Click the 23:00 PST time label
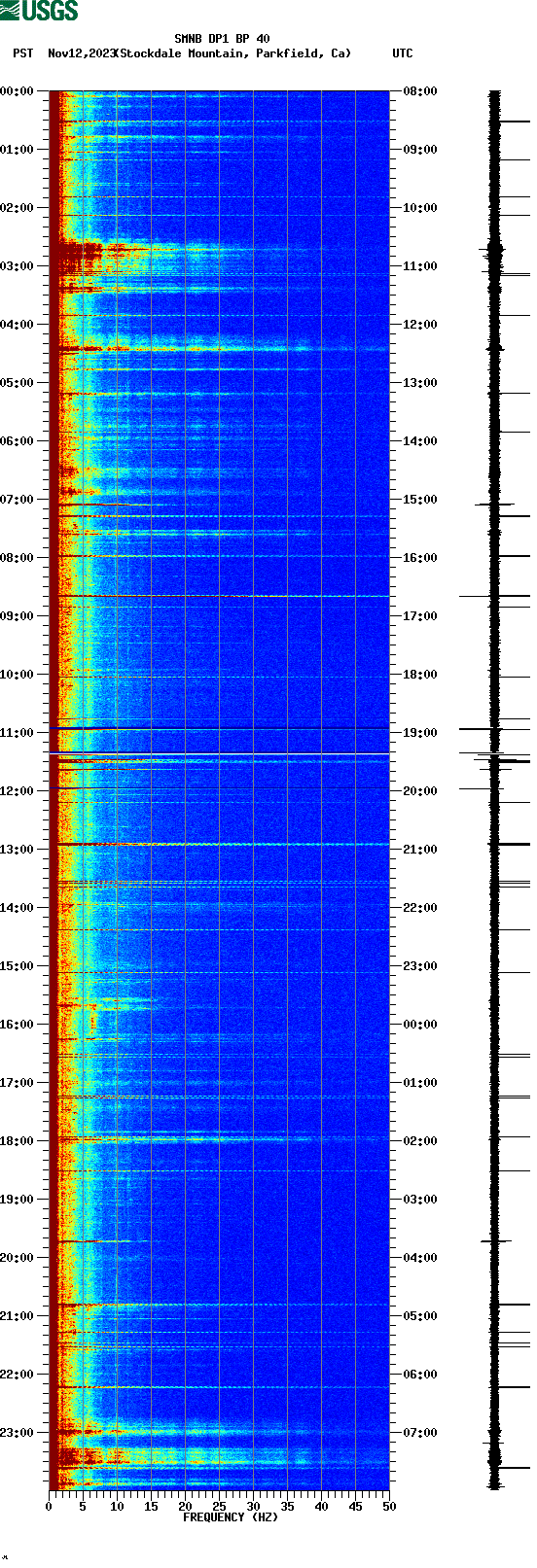This screenshot has height=1568, width=537. [18, 1433]
